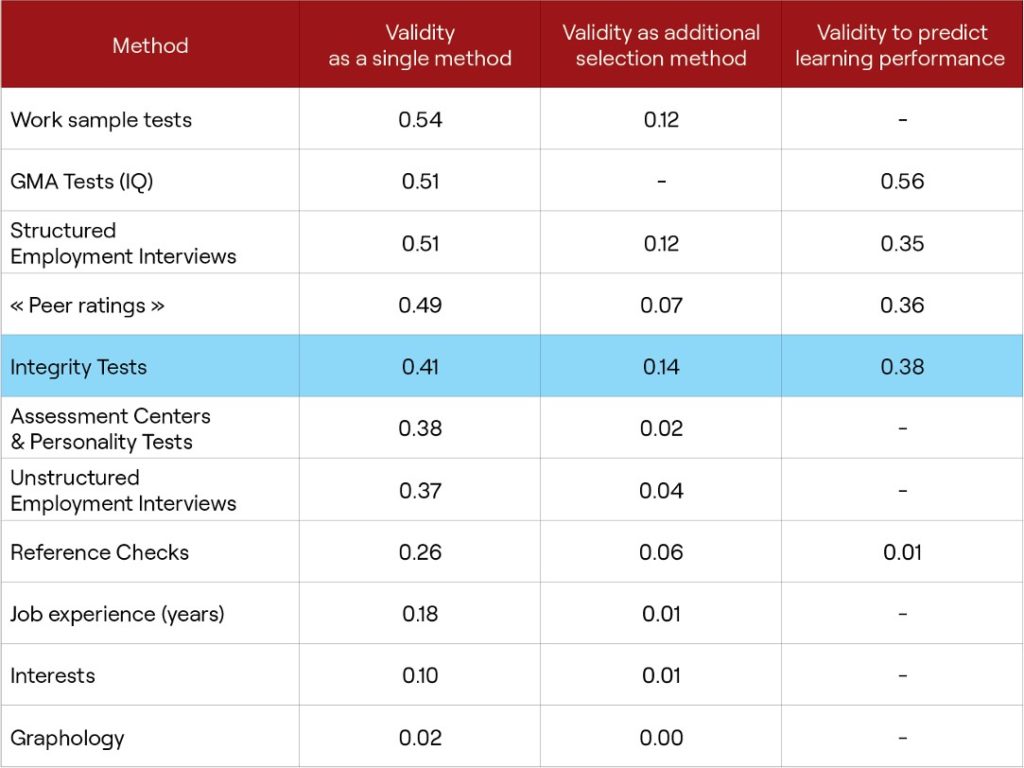This screenshot has width=1024, height=768.
Task: Select the Graphology row label
Action: [65, 737]
